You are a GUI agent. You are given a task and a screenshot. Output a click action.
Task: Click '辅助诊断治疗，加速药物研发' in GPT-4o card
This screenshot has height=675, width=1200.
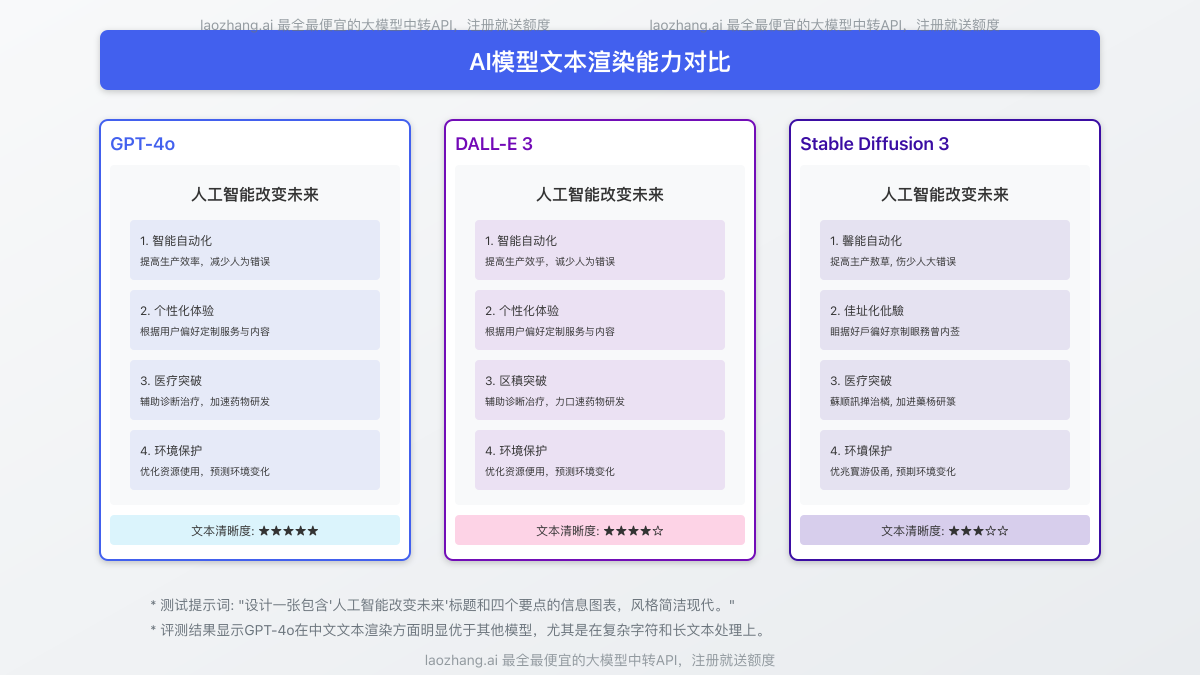(205, 402)
